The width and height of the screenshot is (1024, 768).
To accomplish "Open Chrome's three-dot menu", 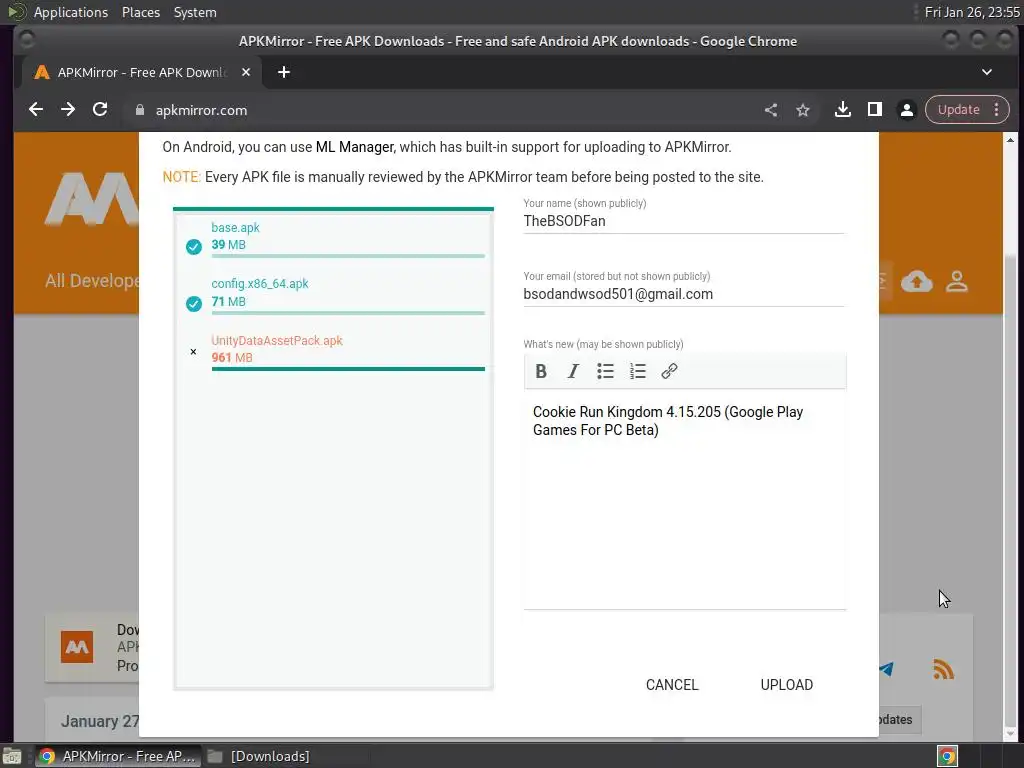I will 997,110.
